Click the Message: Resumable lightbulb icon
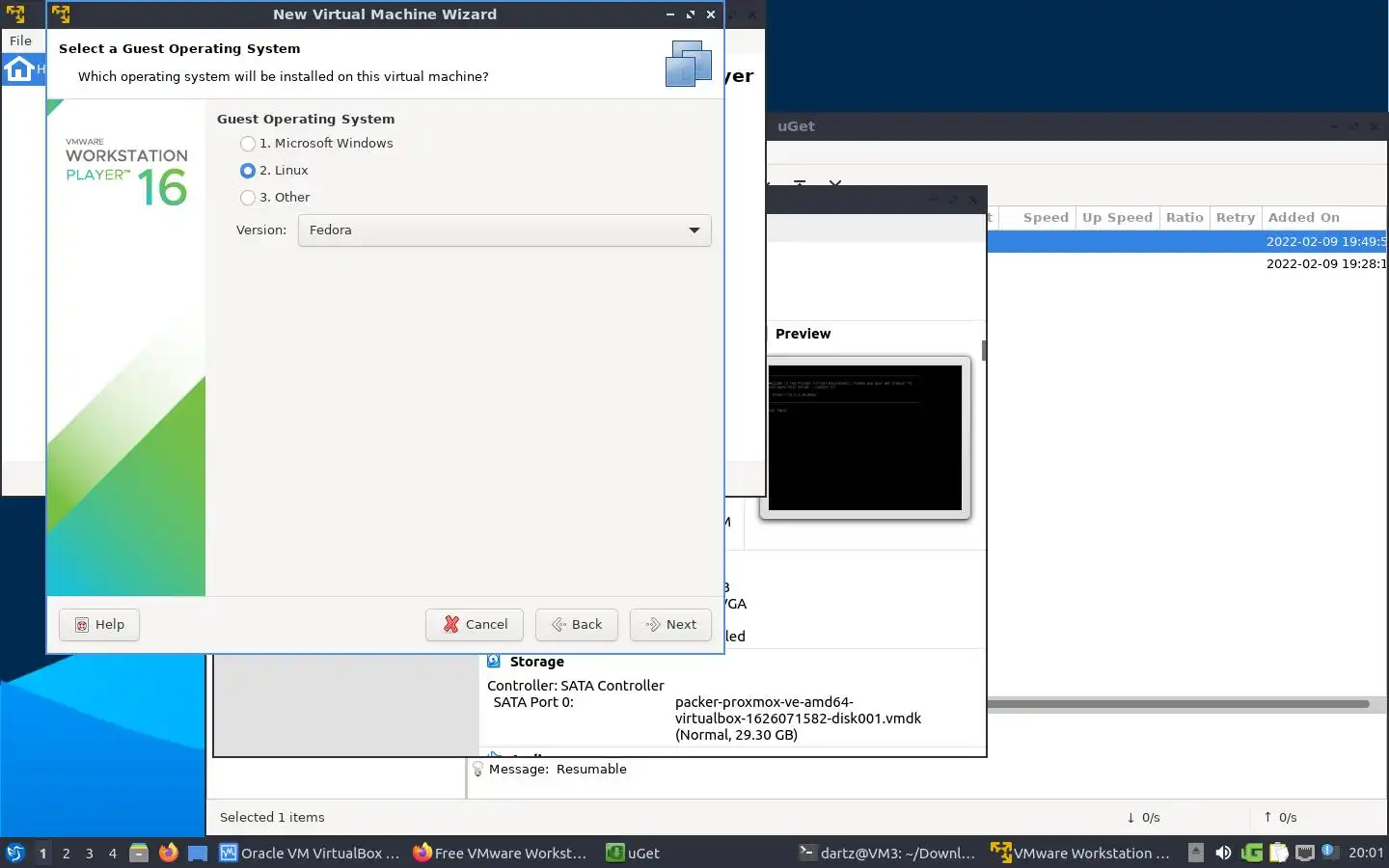1389x868 pixels. point(477,770)
